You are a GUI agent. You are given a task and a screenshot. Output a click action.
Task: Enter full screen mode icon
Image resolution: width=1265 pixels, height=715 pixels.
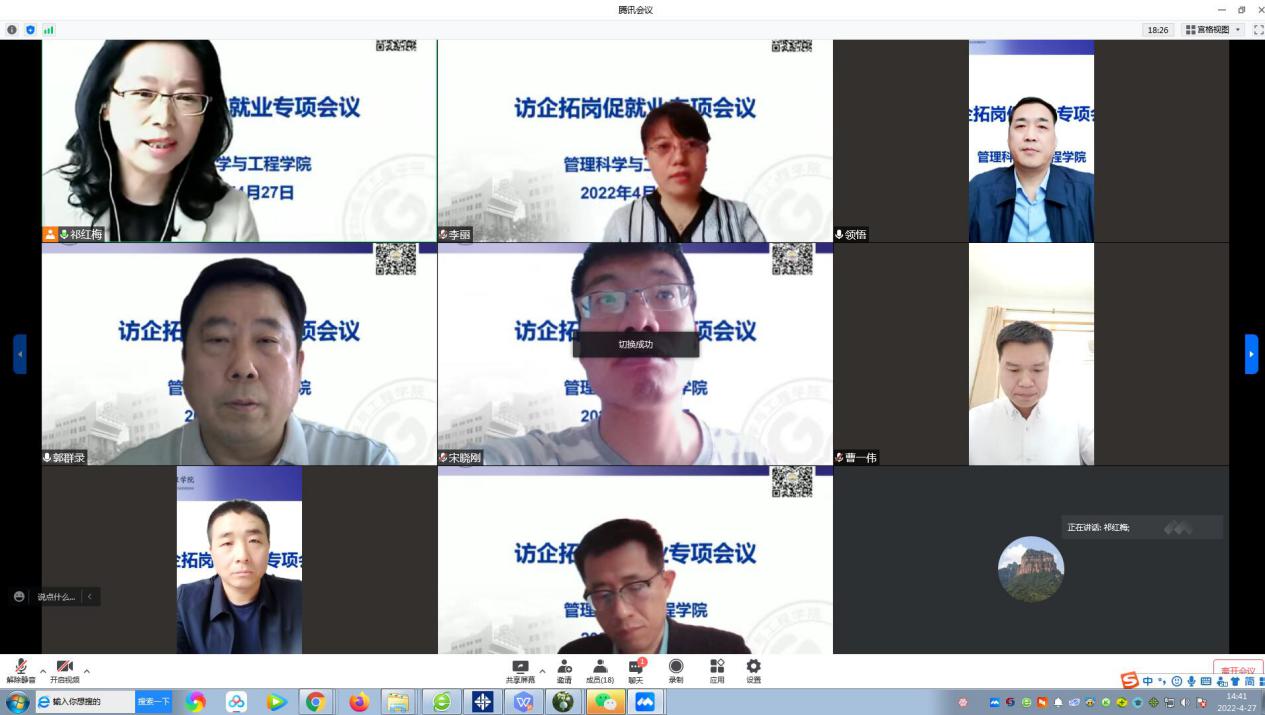pyautogui.click(x=1259, y=30)
